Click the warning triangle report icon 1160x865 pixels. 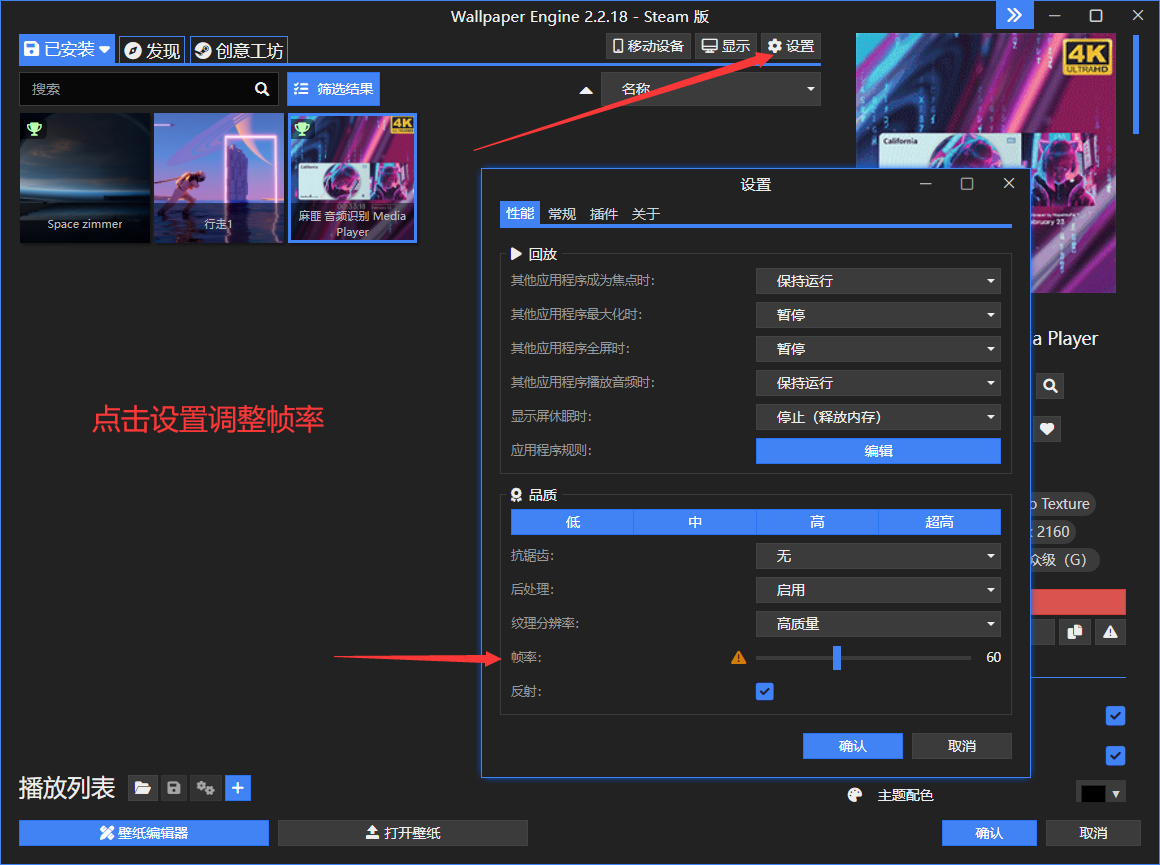click(x=1110, y=632)
